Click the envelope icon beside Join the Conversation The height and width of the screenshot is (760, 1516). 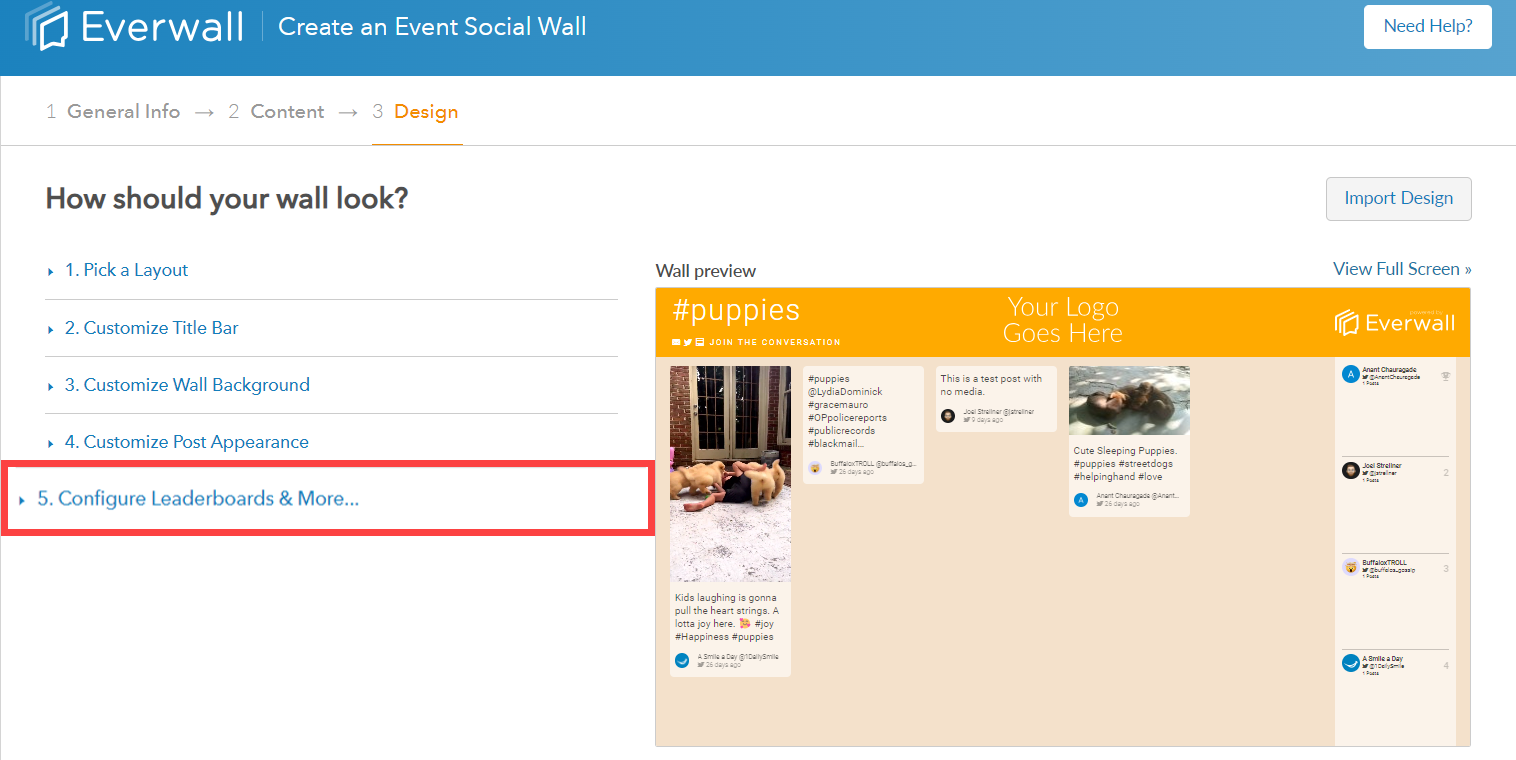(676, 342)
